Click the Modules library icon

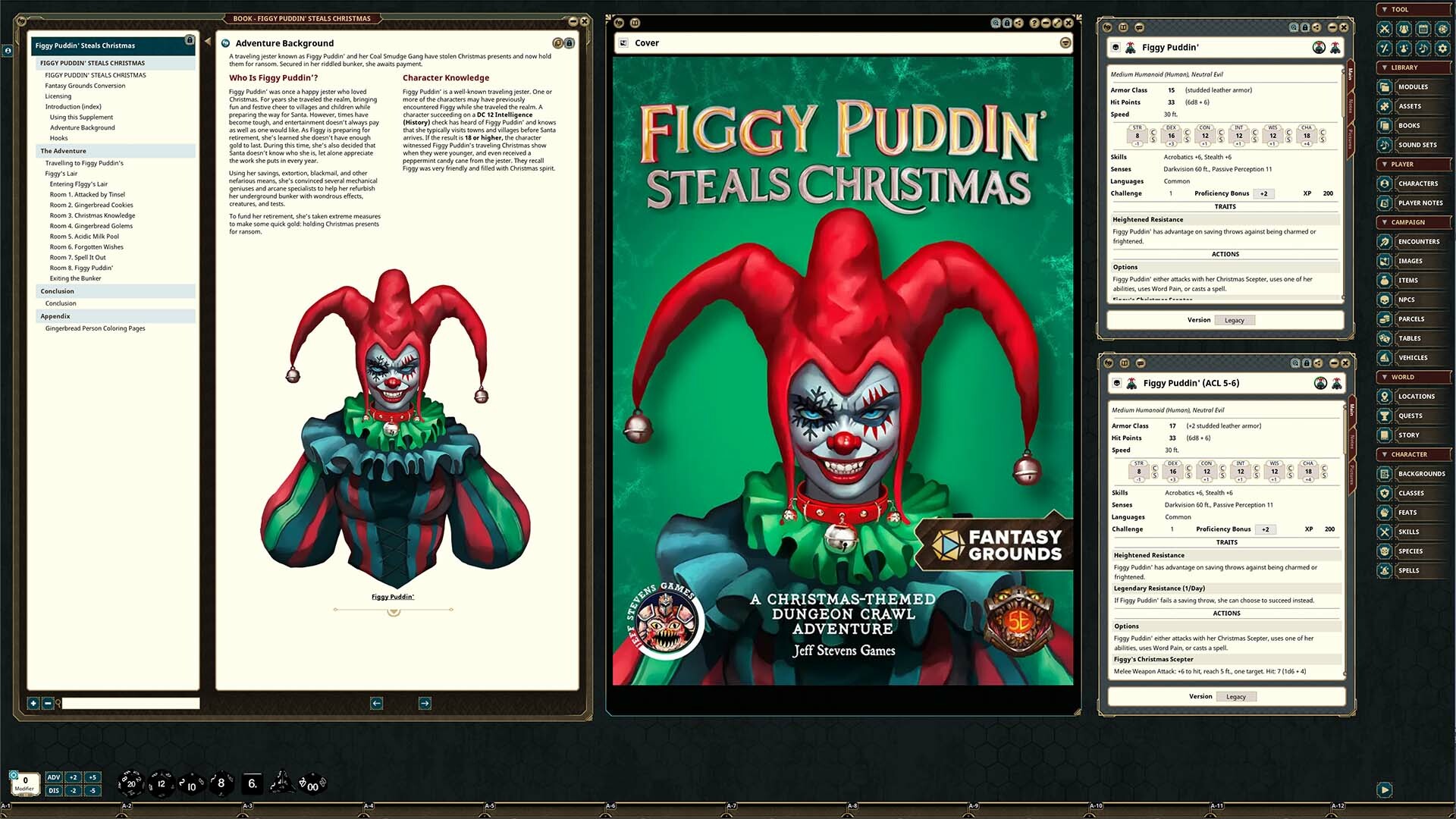(1385, 87)
